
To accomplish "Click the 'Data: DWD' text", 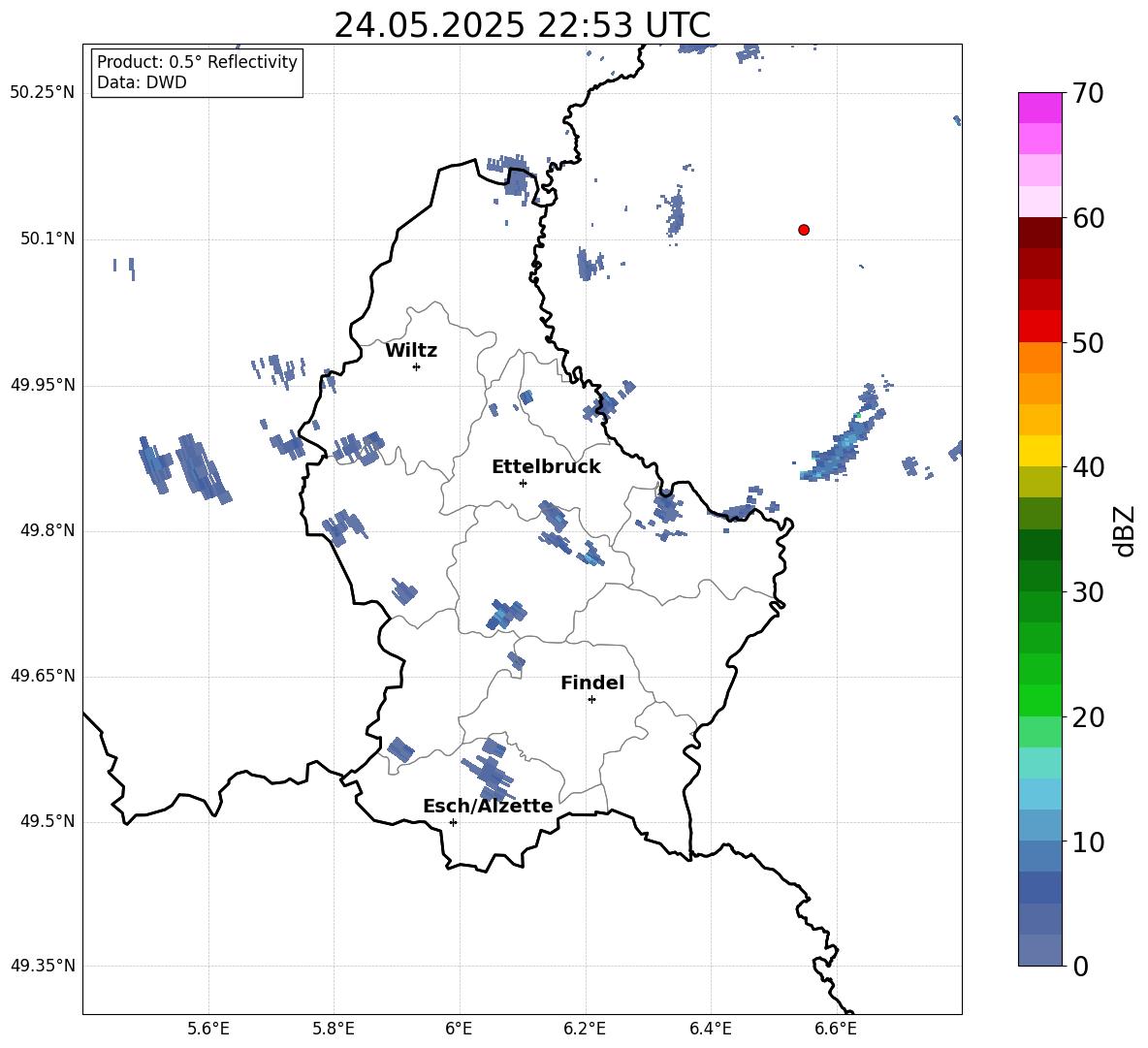I will [x=142, y=82].
